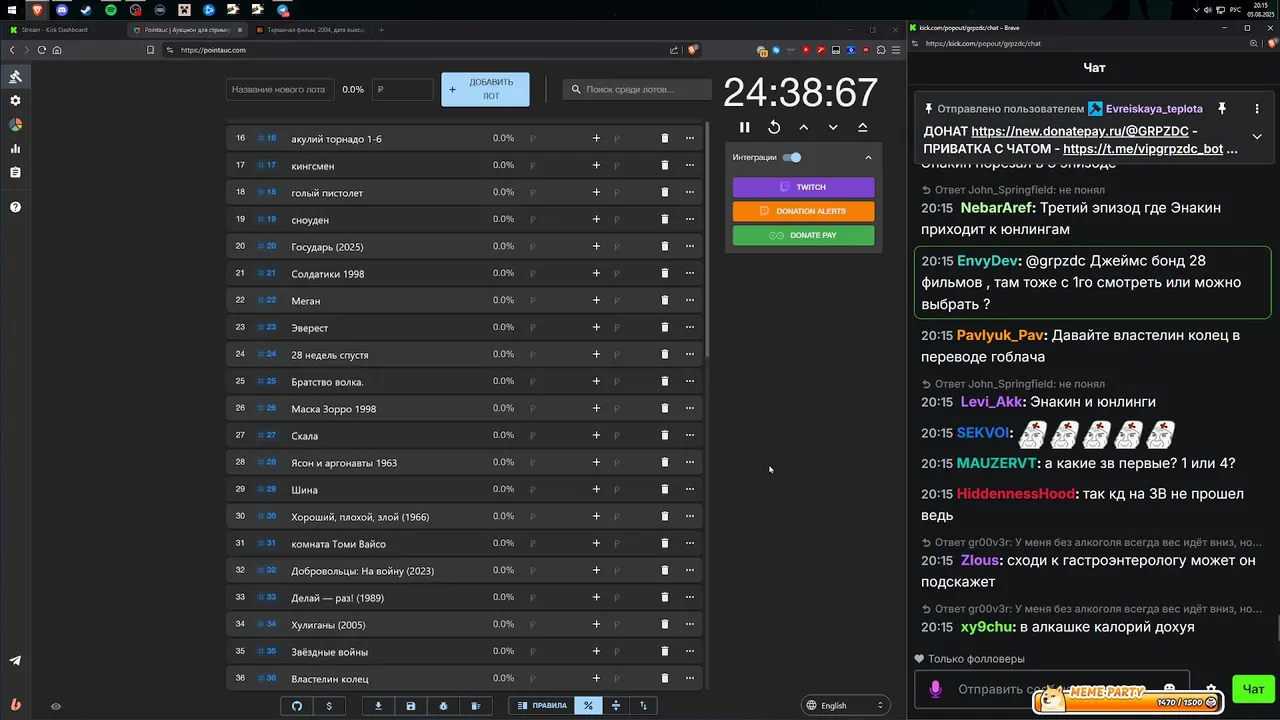Click the double up arrow timer icon
Screen dimensions: 1280x720
(x=862, y=127)
